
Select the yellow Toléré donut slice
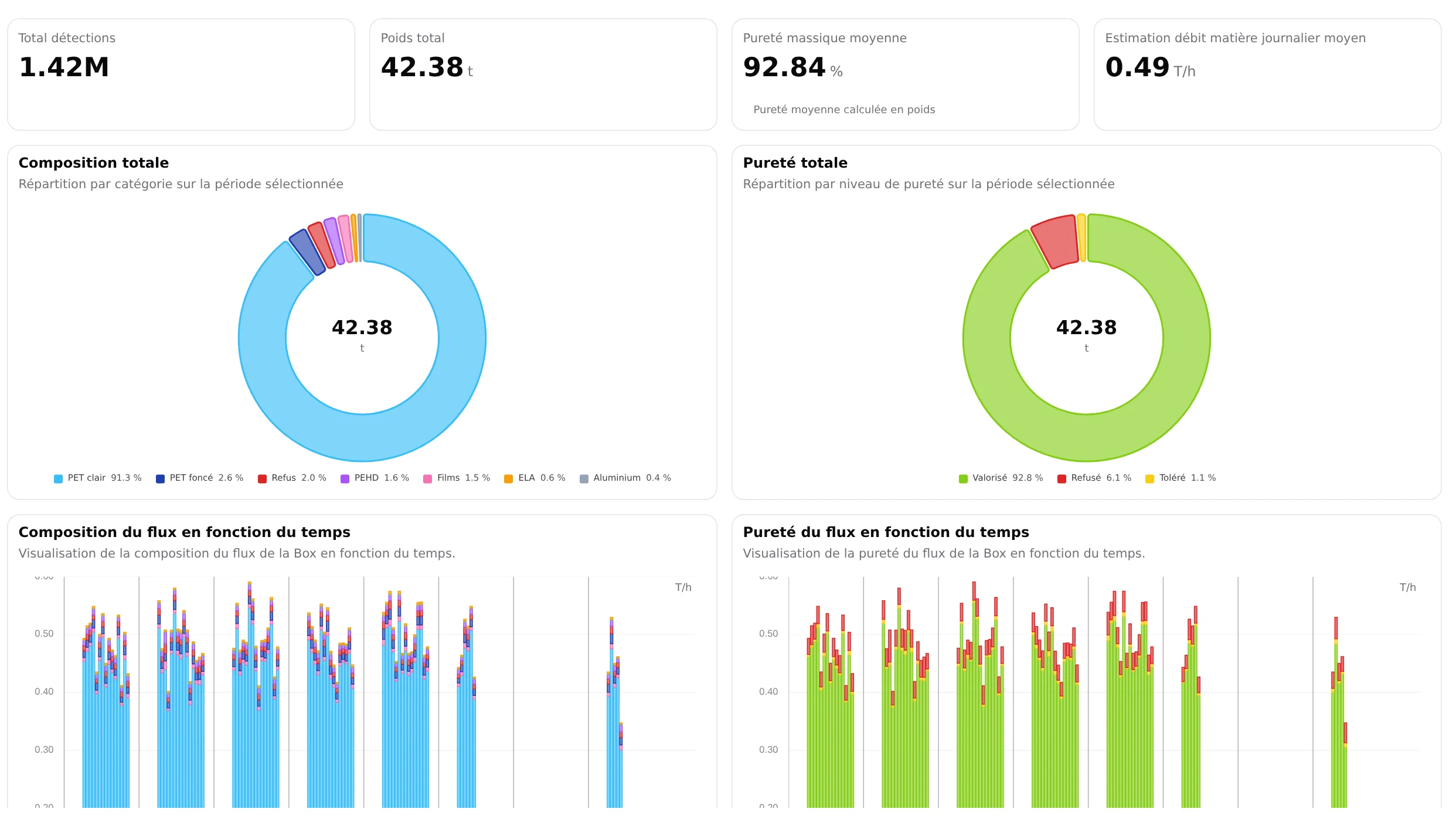(1082, 237)
